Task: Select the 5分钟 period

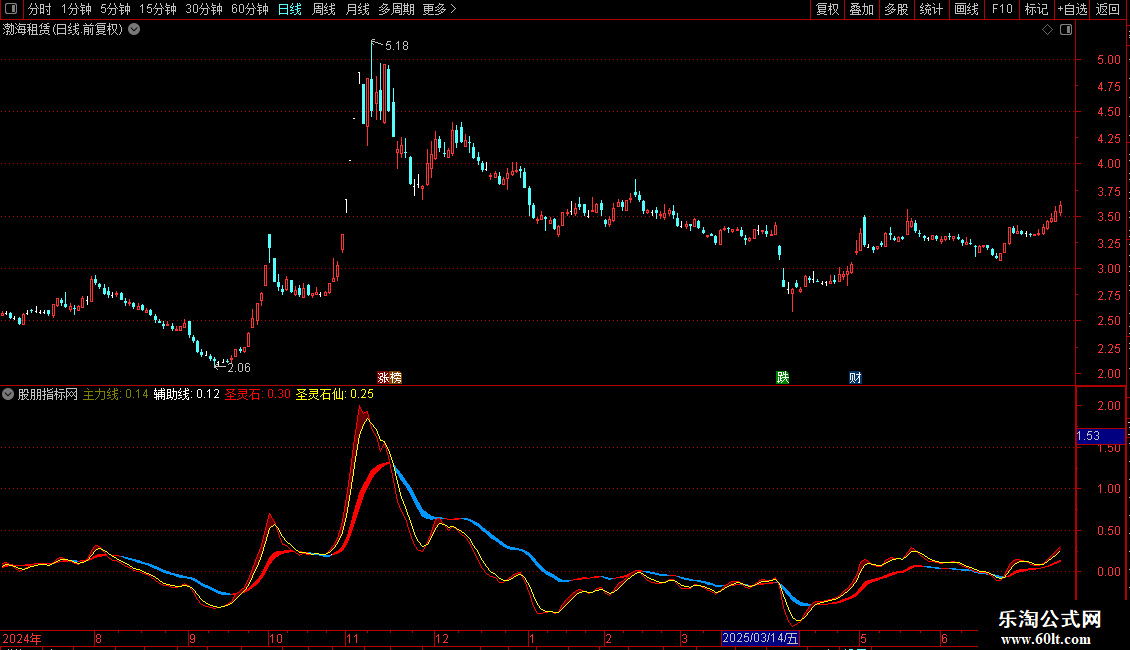Action: pos(115,9)
